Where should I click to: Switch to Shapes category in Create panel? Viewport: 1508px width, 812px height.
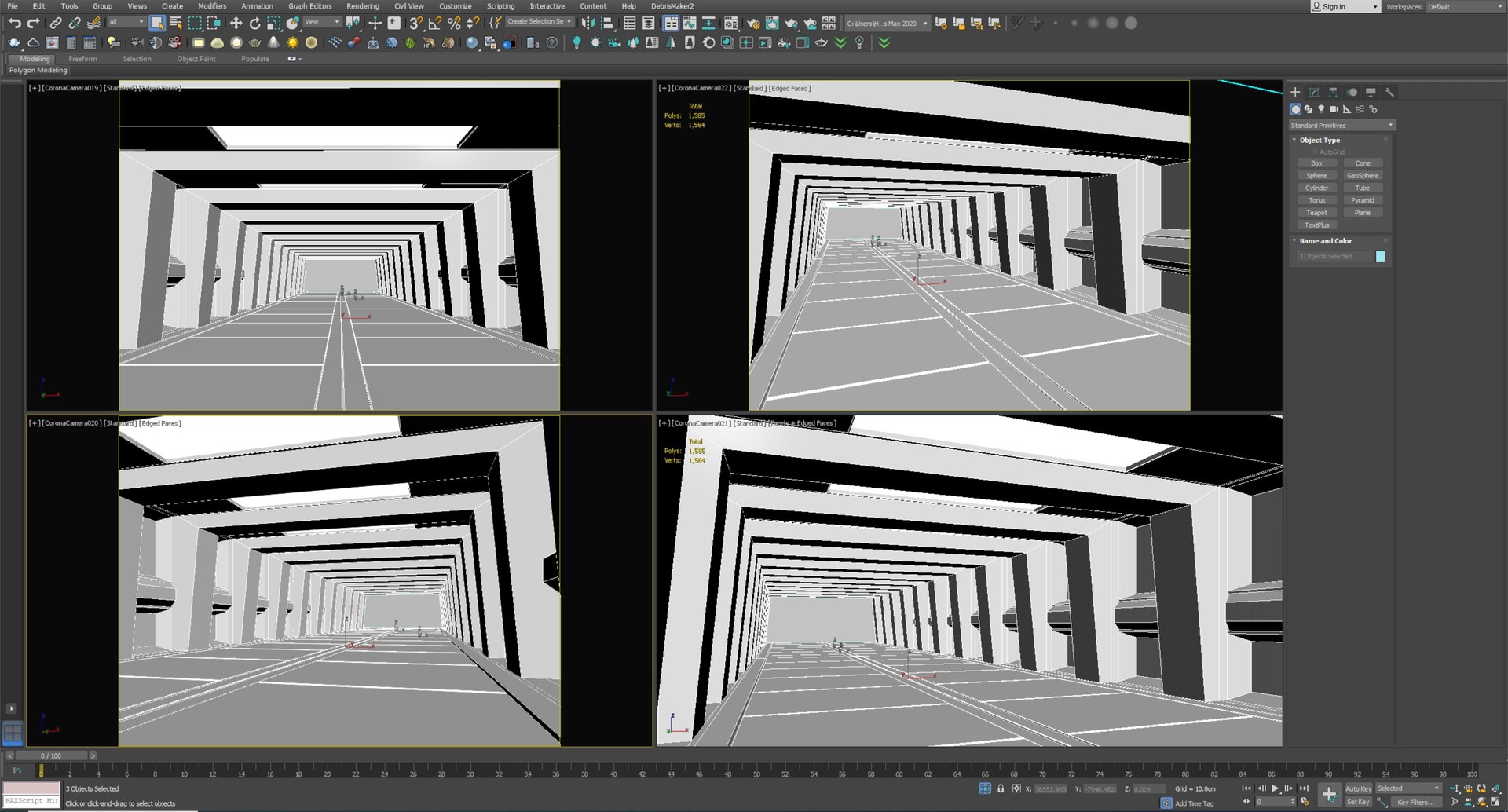pyautogui.click(x=1309, y=109)
